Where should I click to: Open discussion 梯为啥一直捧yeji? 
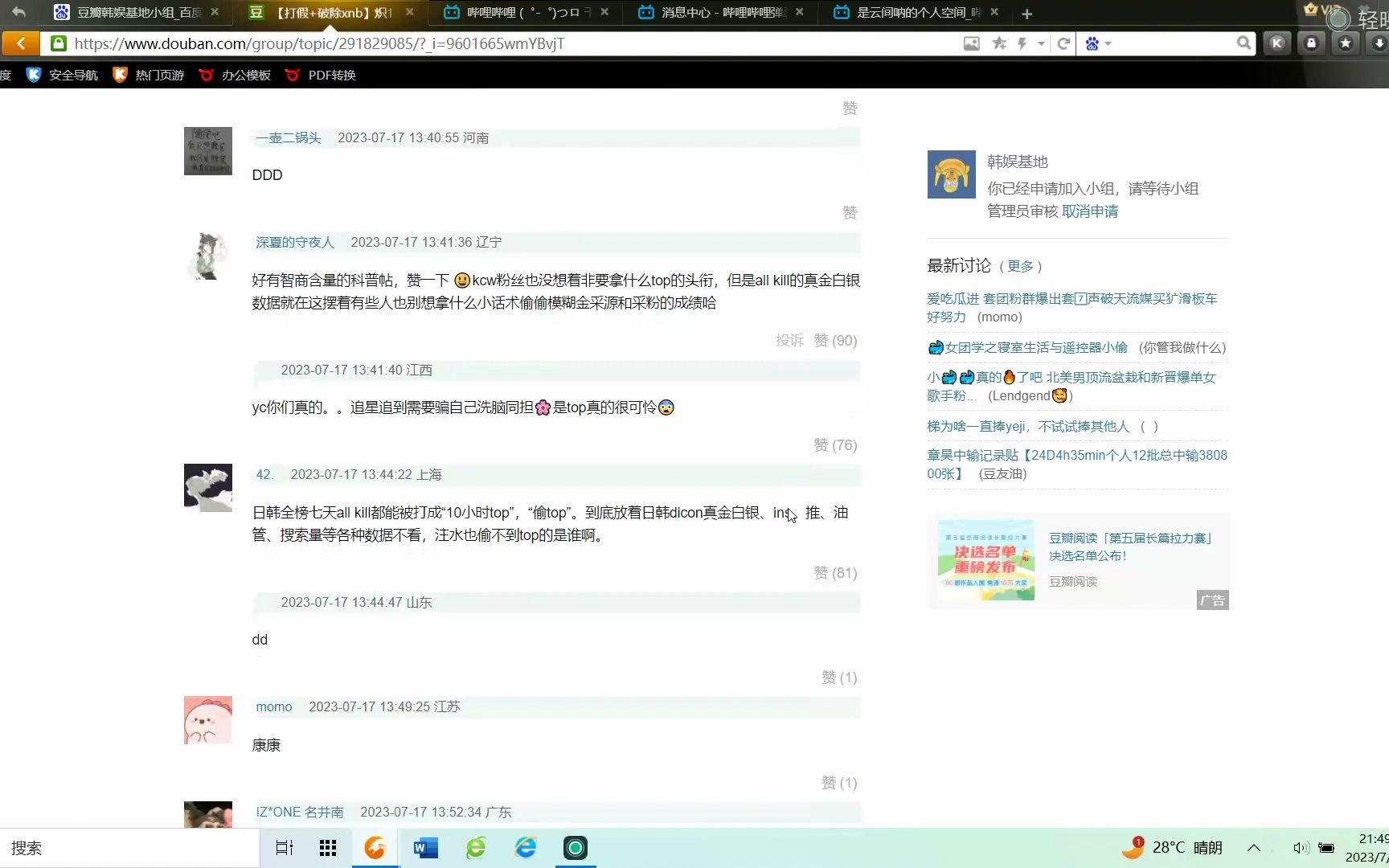[1028, 426]
